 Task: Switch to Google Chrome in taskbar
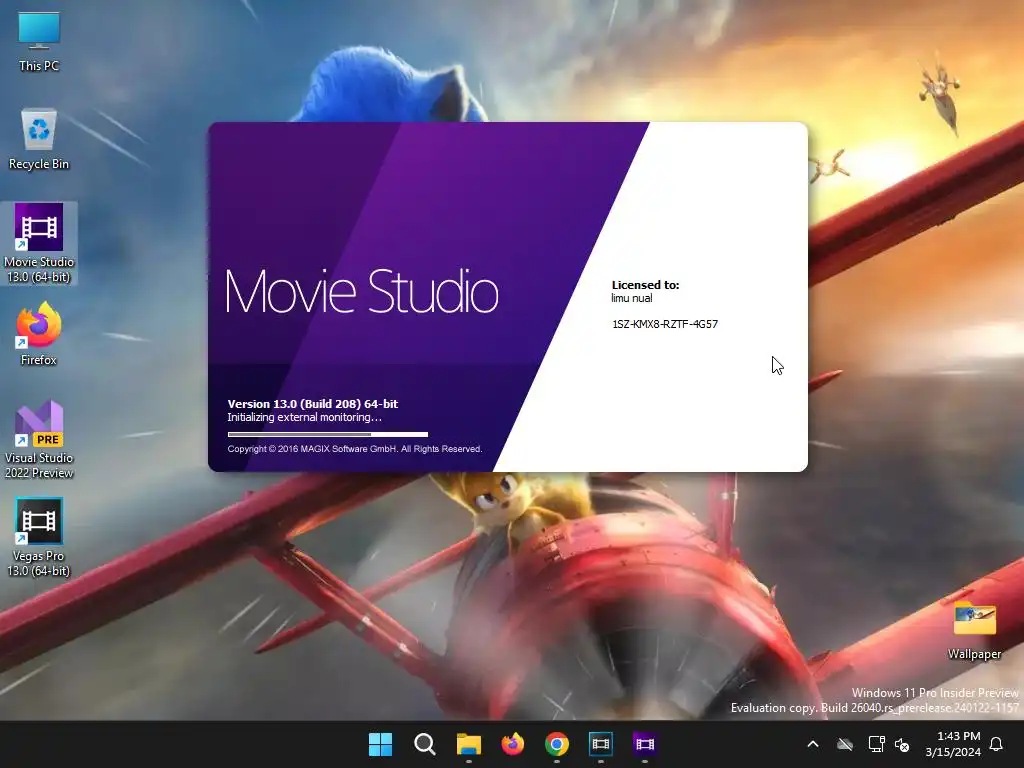pos(556,744)
